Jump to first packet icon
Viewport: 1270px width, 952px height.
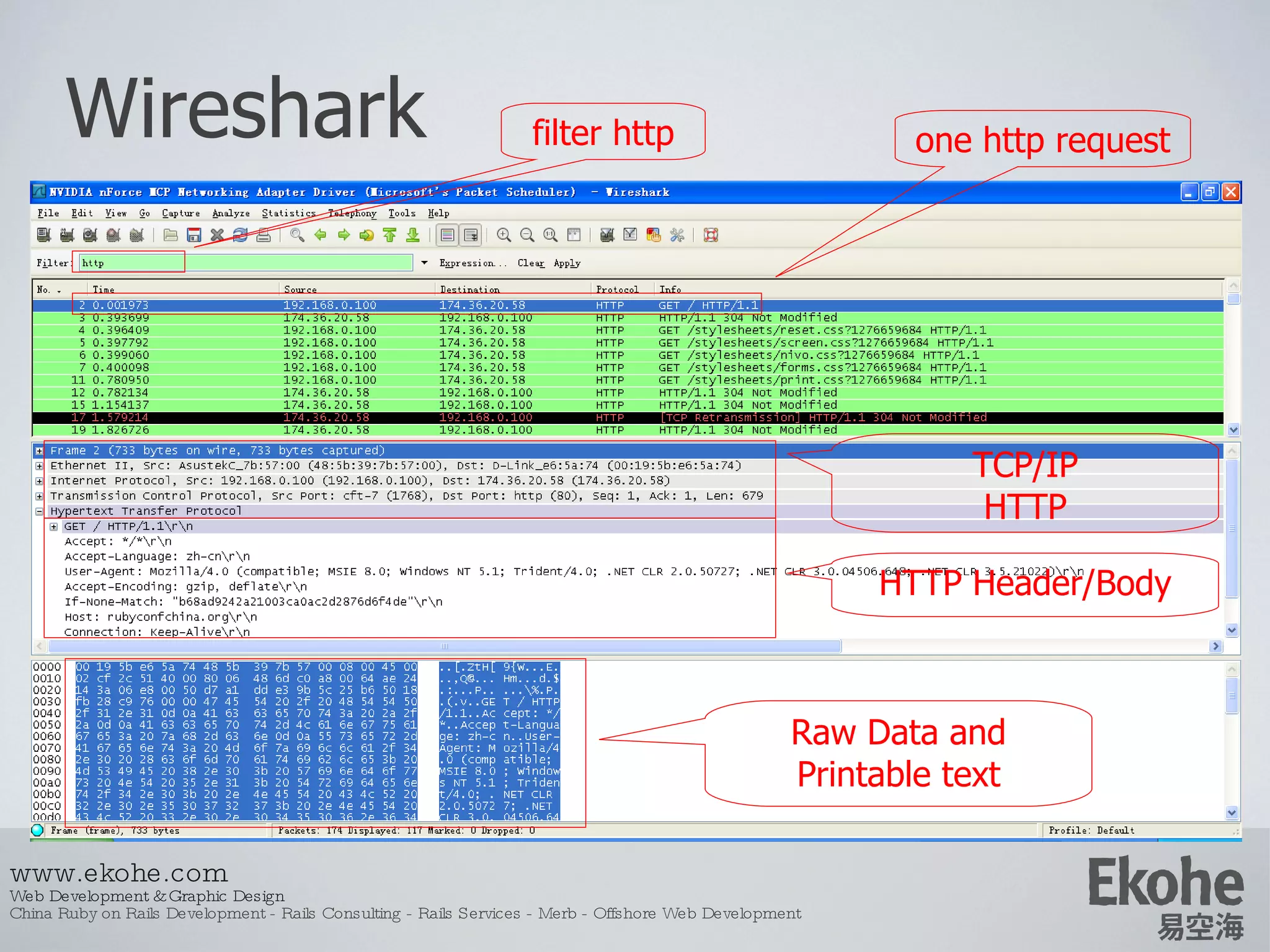click(x=390, y=235)
